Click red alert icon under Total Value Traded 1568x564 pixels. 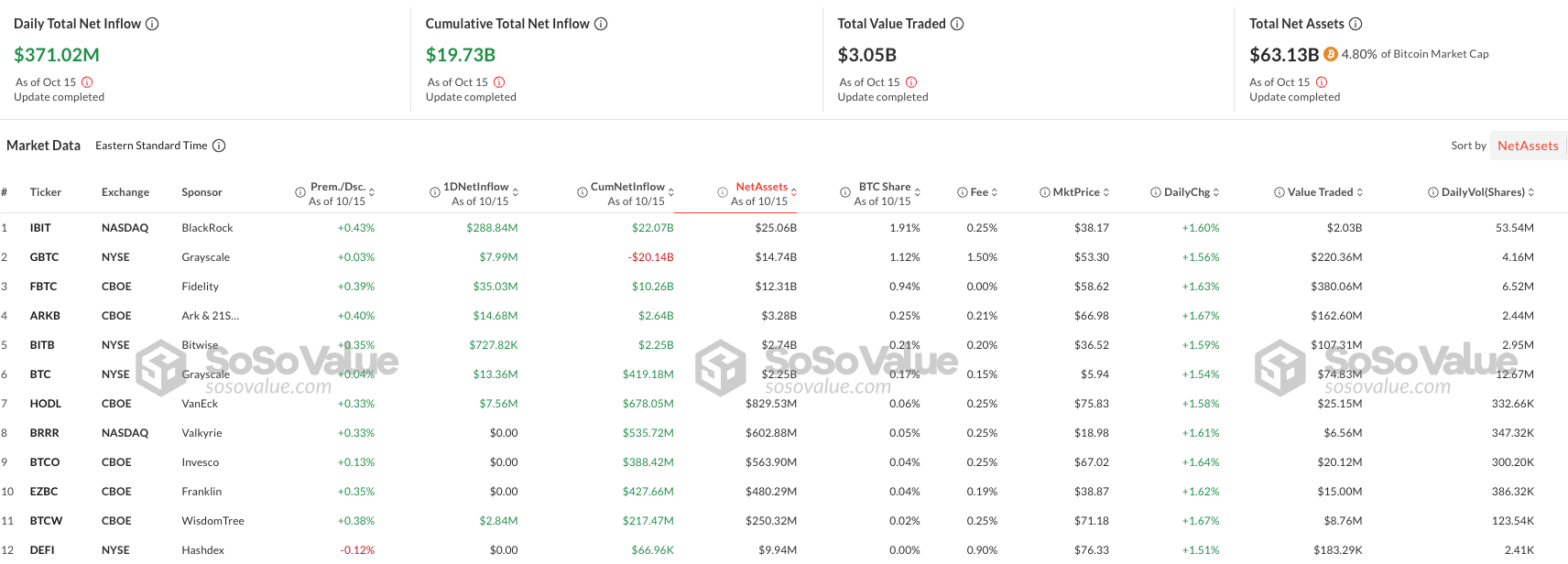tap(911, 82)
